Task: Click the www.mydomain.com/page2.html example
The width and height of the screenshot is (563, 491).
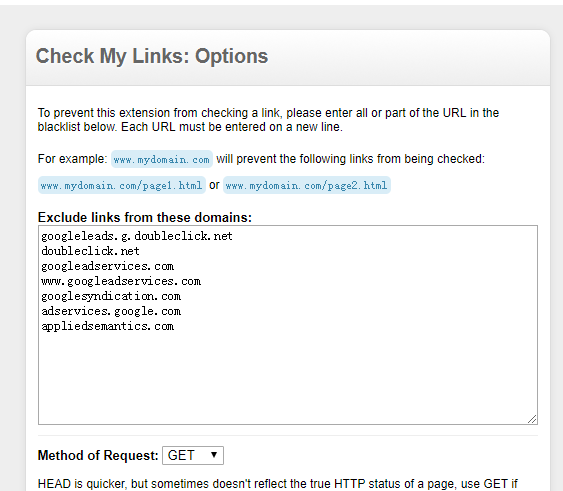Action: (x=307, y=185)
